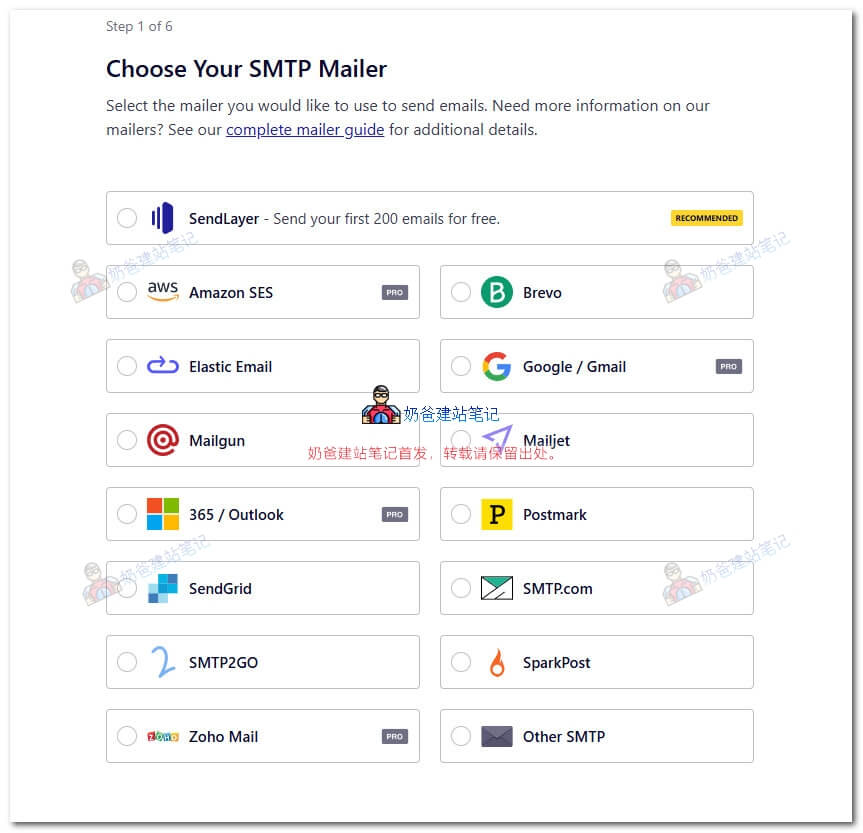Viewport: 863px width, 833px height.
Task: Select the Other SMTP radio button
Action: coord(461,736)
